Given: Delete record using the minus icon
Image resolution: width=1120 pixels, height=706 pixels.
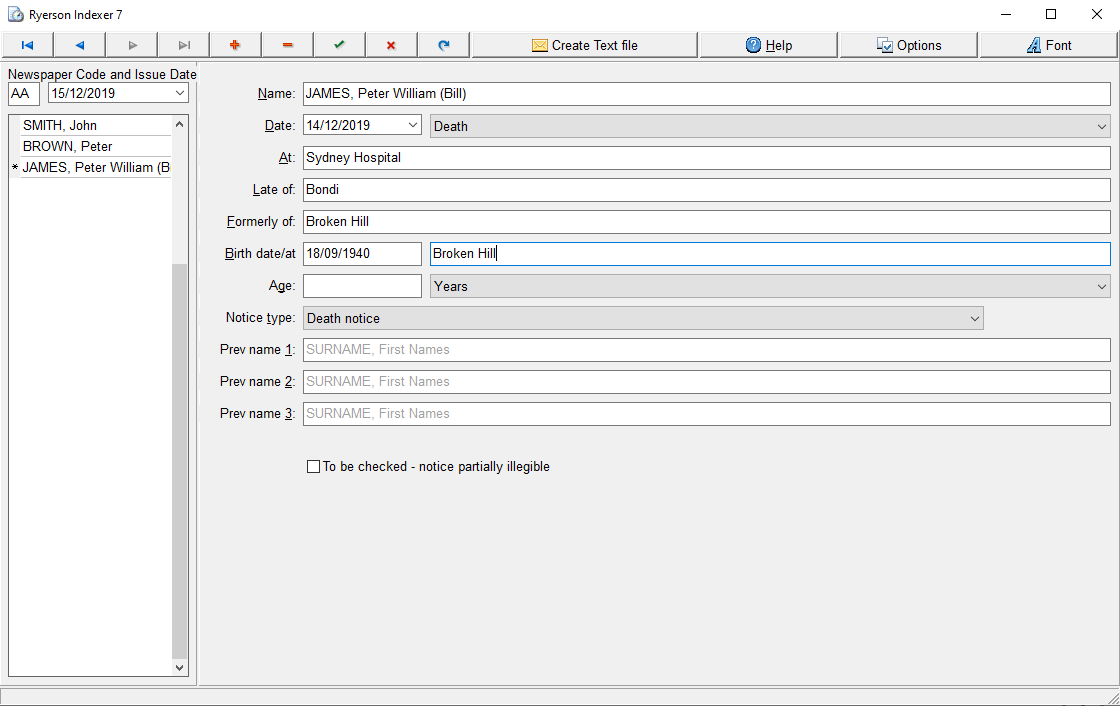Looking at the screenshot, I should [287, 45].
